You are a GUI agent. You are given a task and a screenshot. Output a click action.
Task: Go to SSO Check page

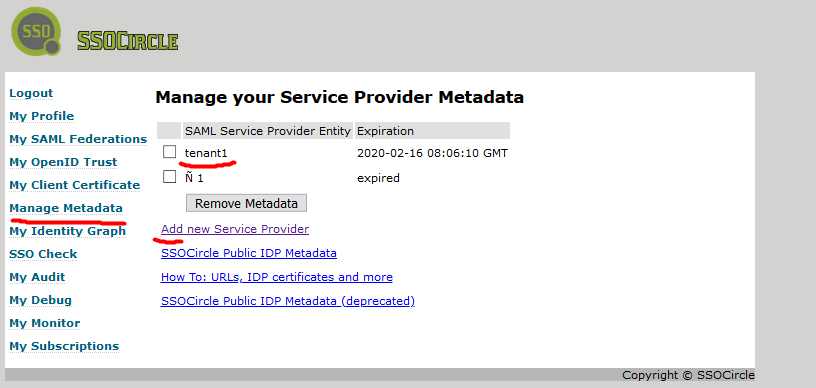tap(43, 254)
